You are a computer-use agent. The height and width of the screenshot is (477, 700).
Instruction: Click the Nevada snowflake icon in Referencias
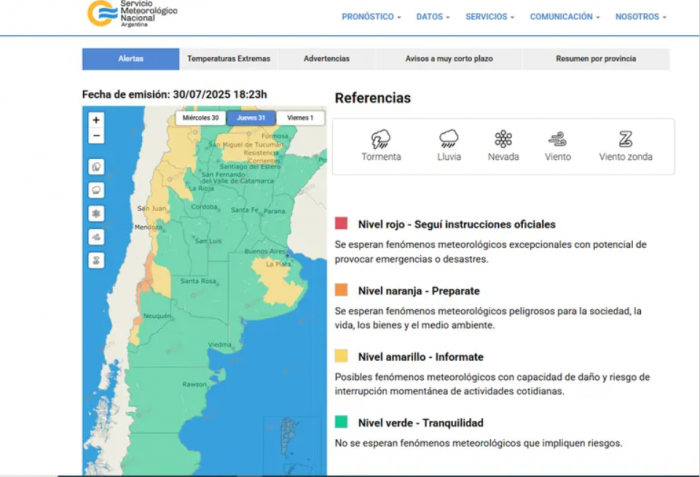tap(503, 139)
